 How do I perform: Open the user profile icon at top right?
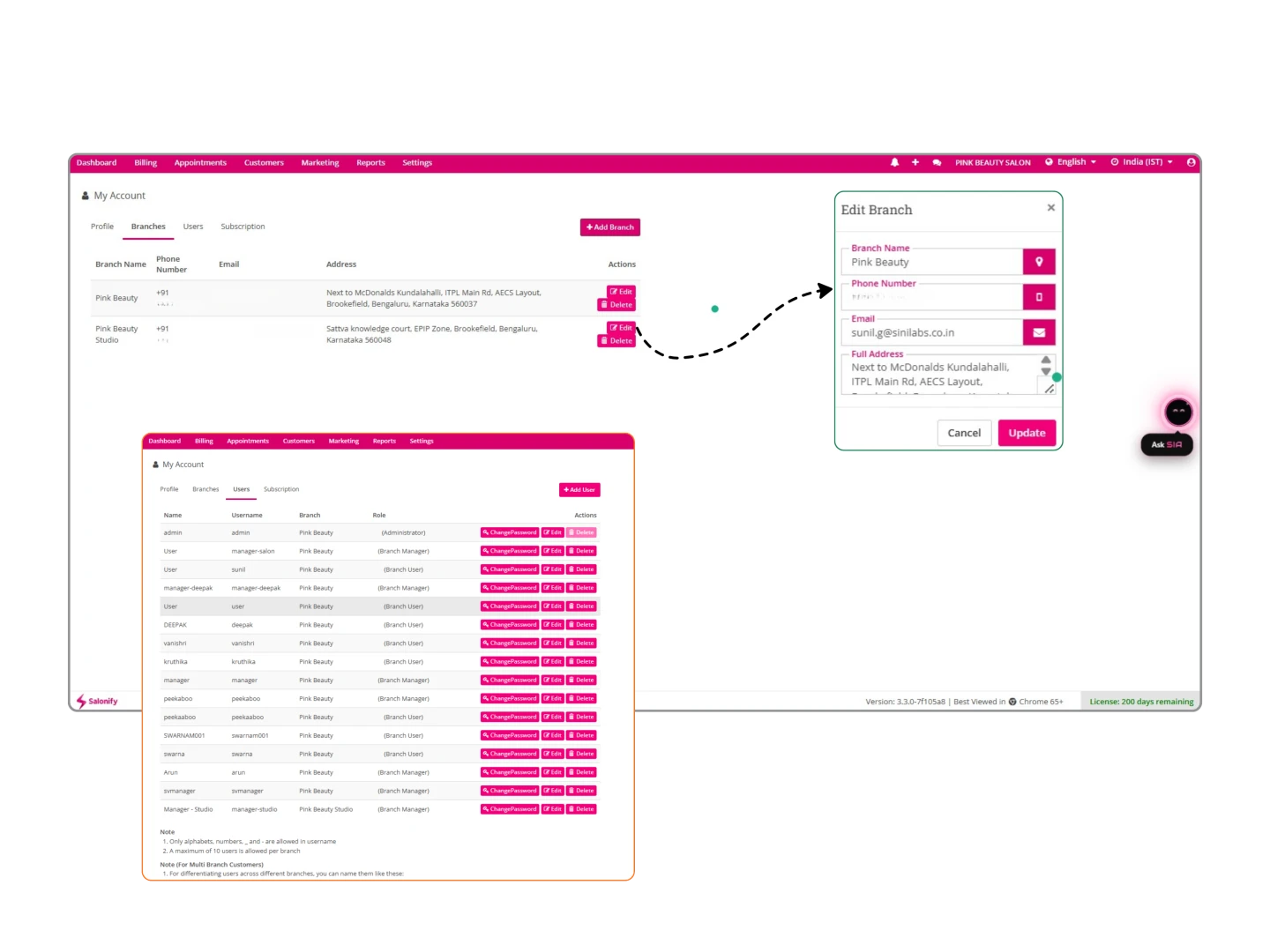[x=1191, y=162]
